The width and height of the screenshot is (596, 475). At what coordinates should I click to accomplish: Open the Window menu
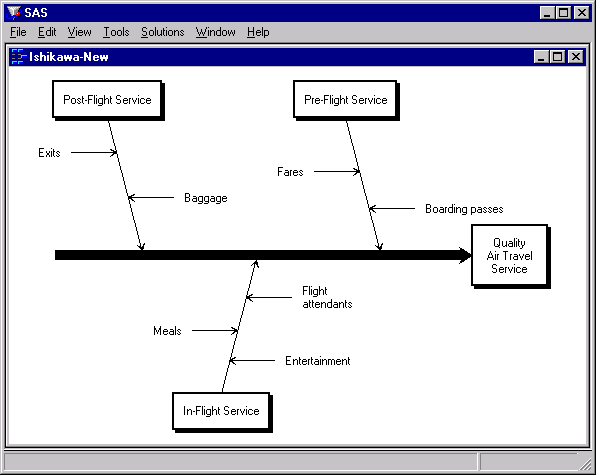(x=216, y=32)
